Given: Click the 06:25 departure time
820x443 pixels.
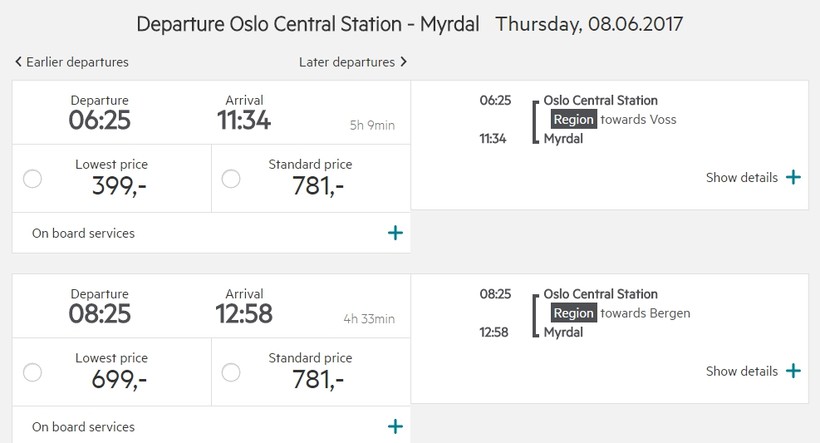Looking at the screenshot, I should coord(99,121).
